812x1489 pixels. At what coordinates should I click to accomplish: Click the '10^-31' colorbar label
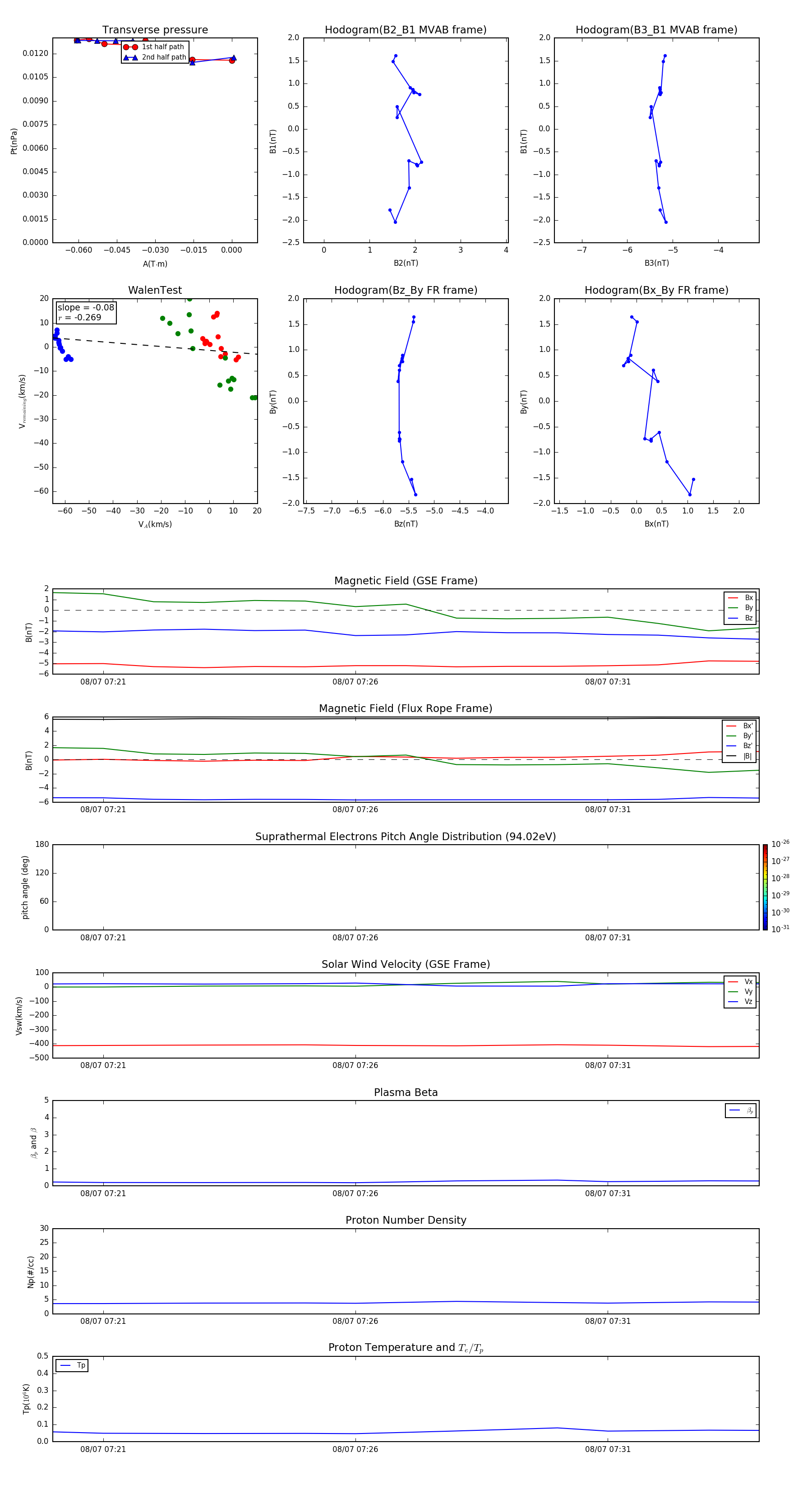(780, 929)
